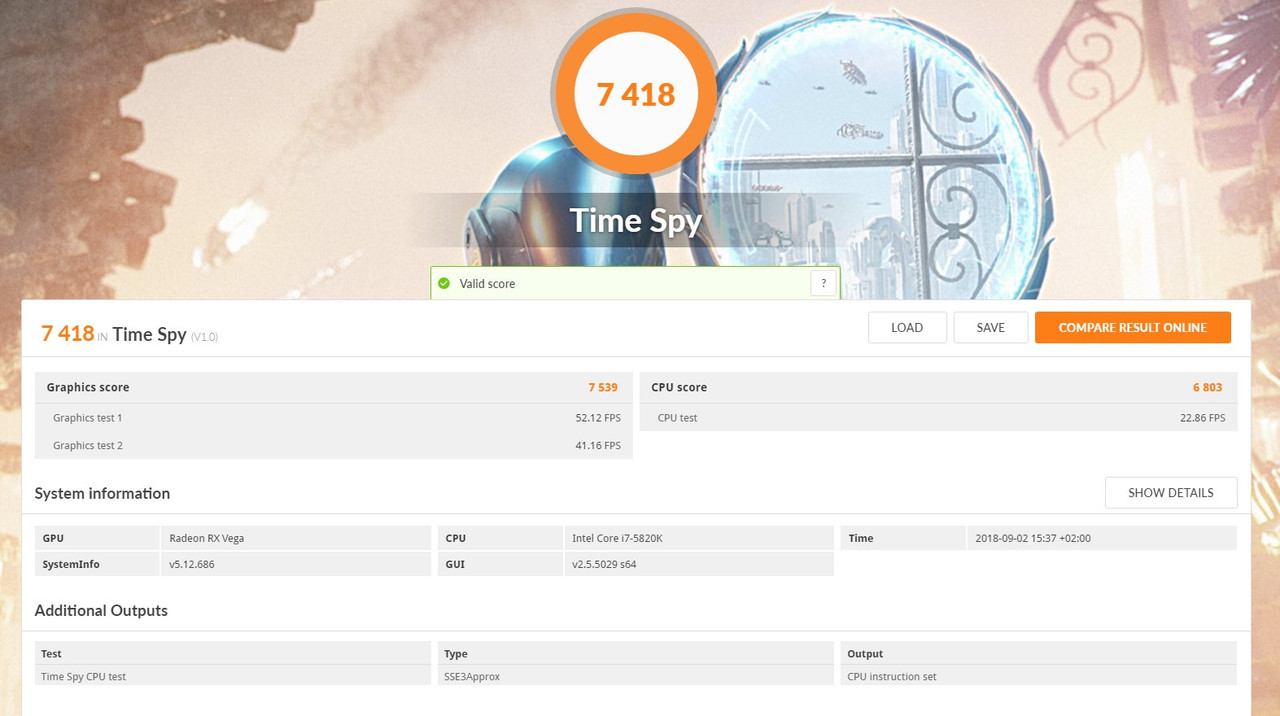The height and width of the screenshot is (716, 1280).
Task: Click the SAVE button
Action: 991,327
